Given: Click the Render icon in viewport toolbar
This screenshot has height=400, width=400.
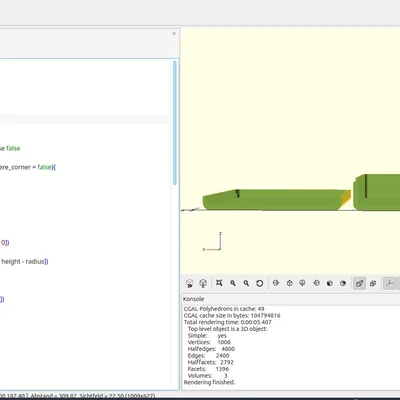Looking at the screenshot, I should pos(203,283).
